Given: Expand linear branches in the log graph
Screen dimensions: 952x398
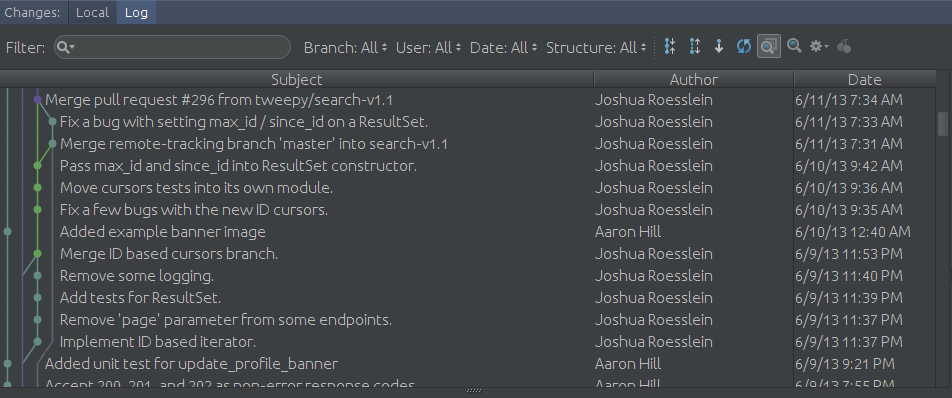Looking at the screenshot, I should (695, 47).
